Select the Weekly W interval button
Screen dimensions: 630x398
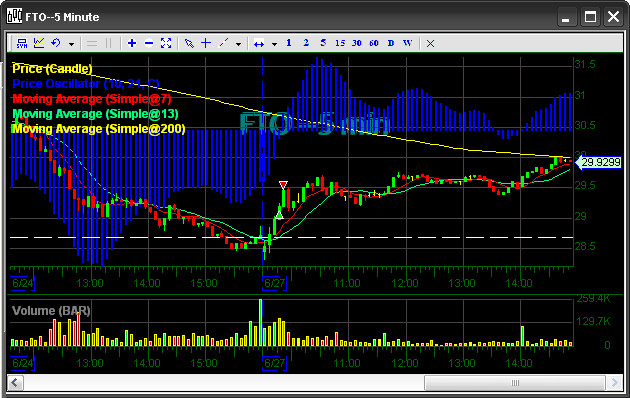407,43
